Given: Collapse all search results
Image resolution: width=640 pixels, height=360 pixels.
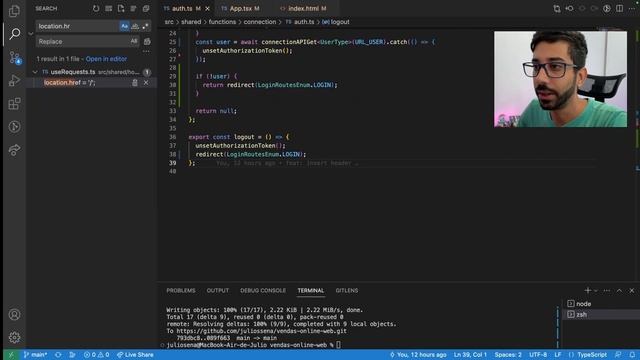Looking at the screenshot, I should [146, 9].
